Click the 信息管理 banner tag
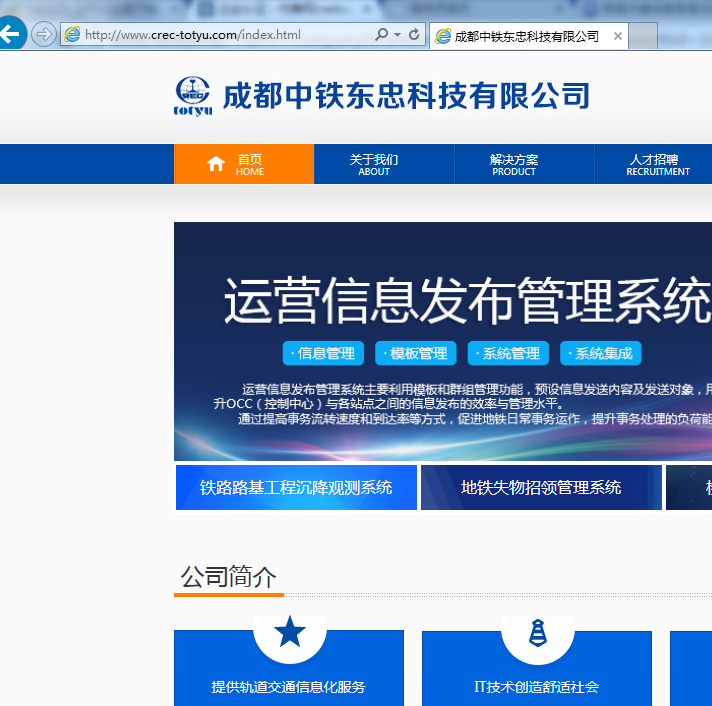This screenshot has width=712, height=706. coord(323,353)
